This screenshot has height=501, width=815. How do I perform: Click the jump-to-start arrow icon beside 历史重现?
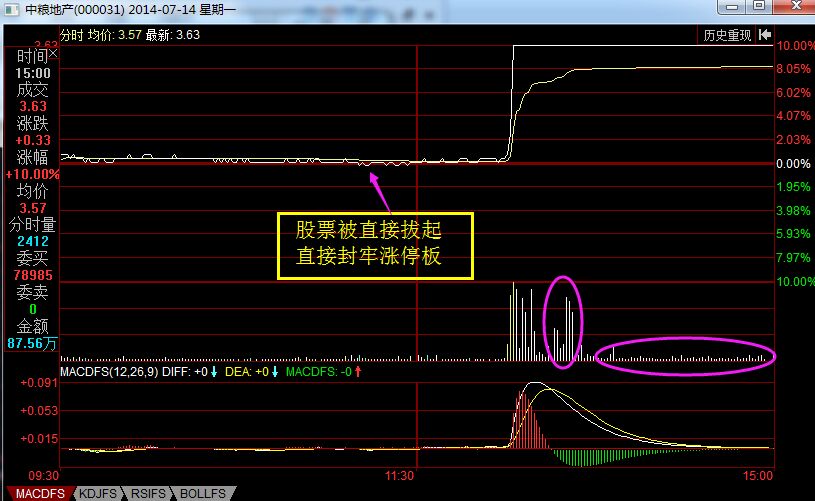[x=764, y=34]
